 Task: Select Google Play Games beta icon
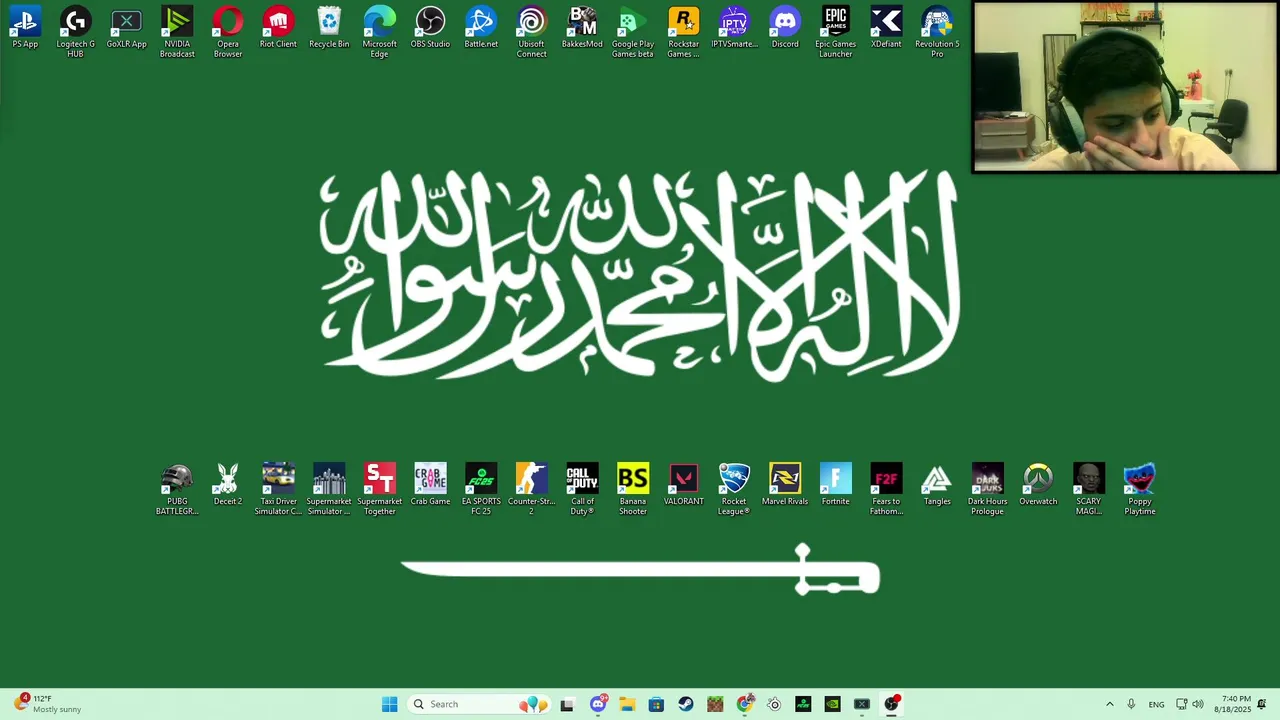[x=633, y=32]
